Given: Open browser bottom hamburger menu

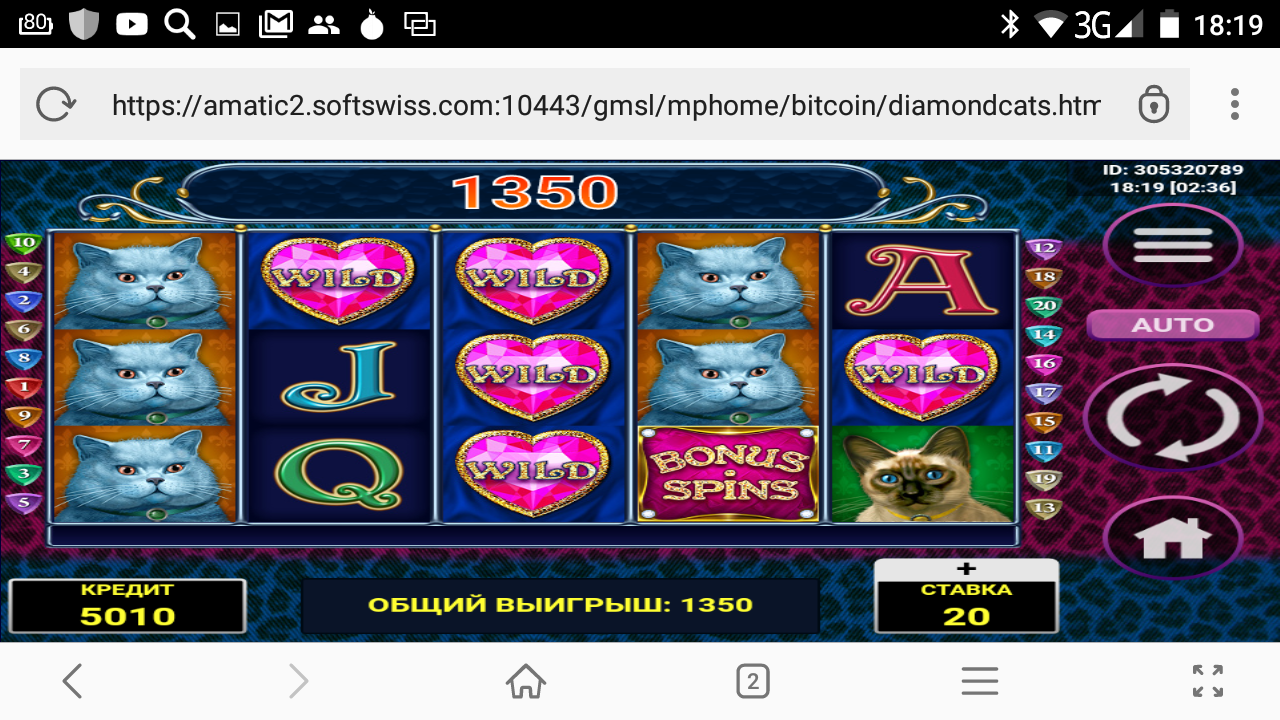Looking at the screenshot, I should (x=980, y=682).
